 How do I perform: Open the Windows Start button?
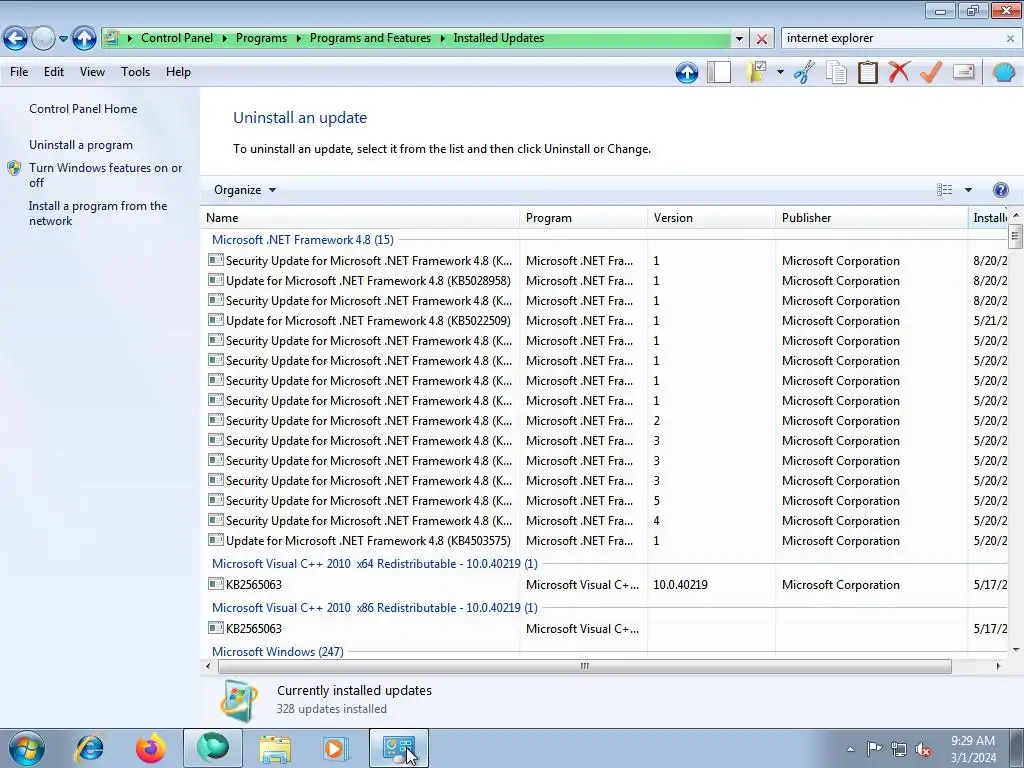click(27, 748)
